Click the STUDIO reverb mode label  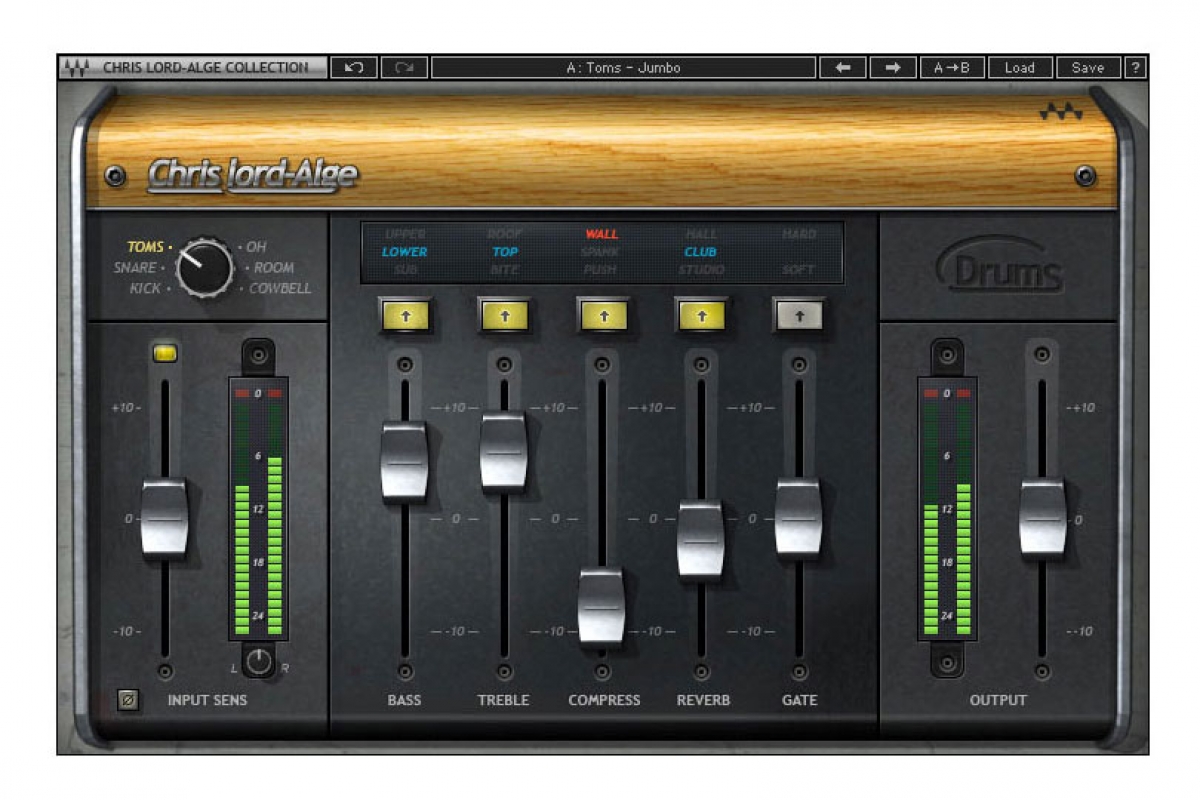click(701, 270)
